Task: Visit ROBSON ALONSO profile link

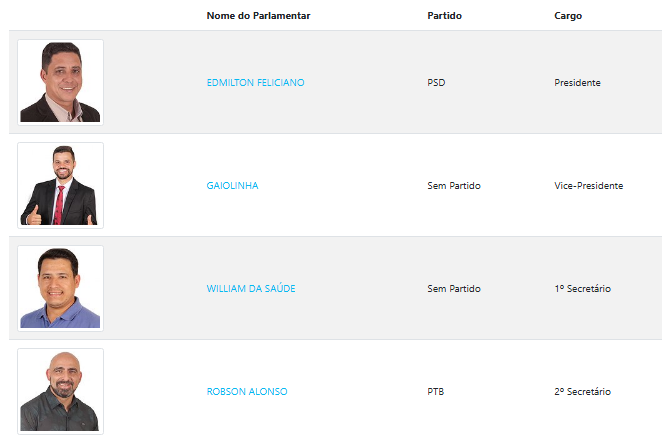Action: [x=247, y=392]
